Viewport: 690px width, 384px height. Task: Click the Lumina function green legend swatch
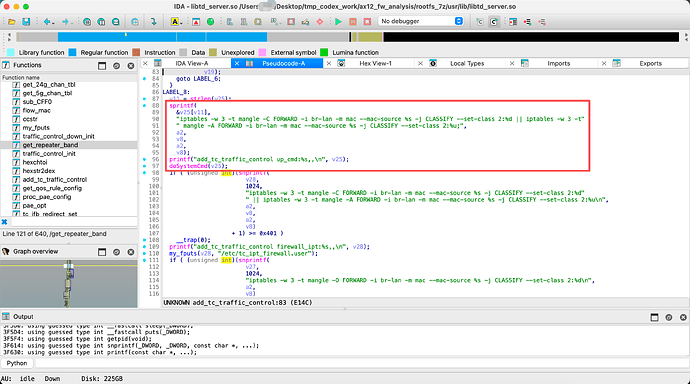point(324,52)
